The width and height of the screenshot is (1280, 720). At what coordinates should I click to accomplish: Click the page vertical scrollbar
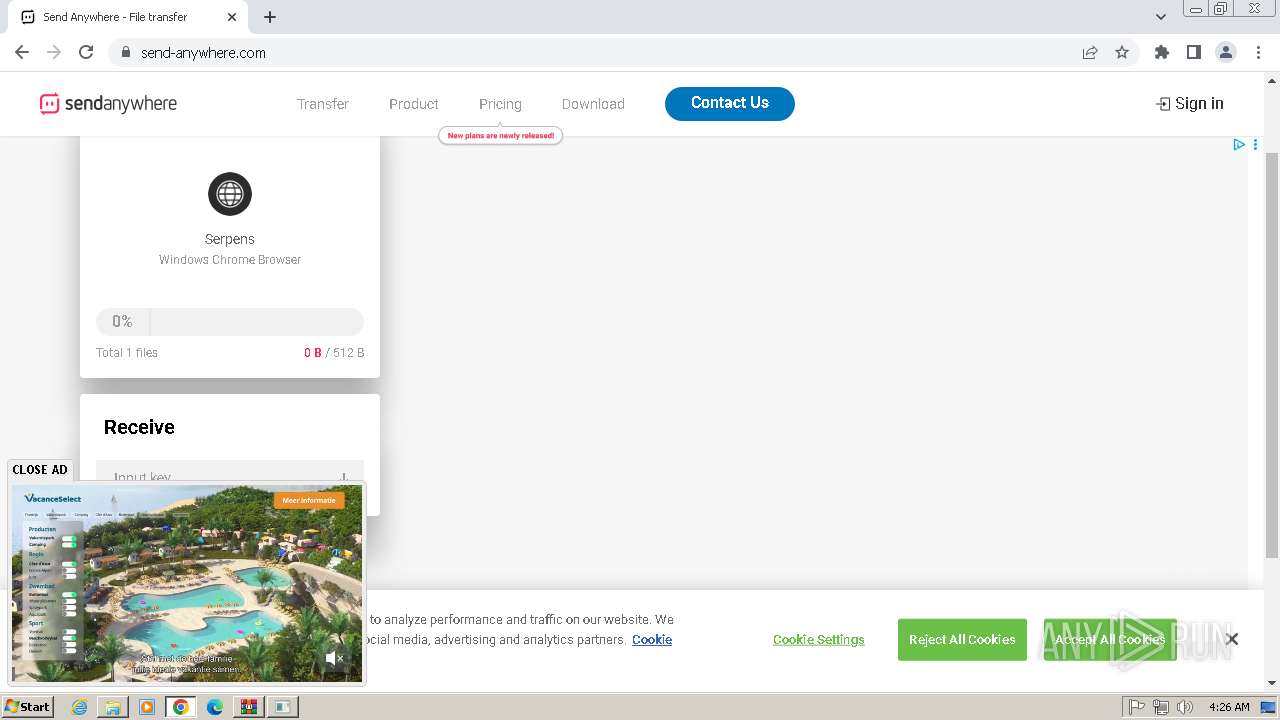[1272, 355]
